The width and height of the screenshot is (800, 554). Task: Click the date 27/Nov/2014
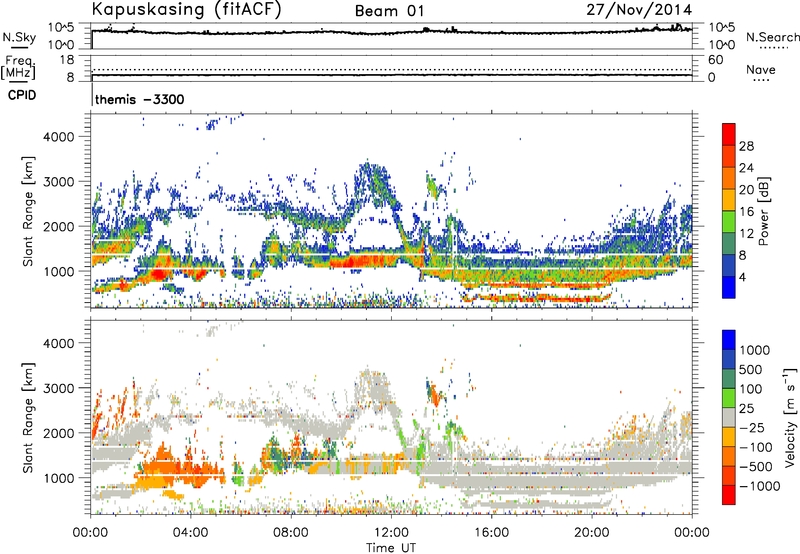coord(639,10)
